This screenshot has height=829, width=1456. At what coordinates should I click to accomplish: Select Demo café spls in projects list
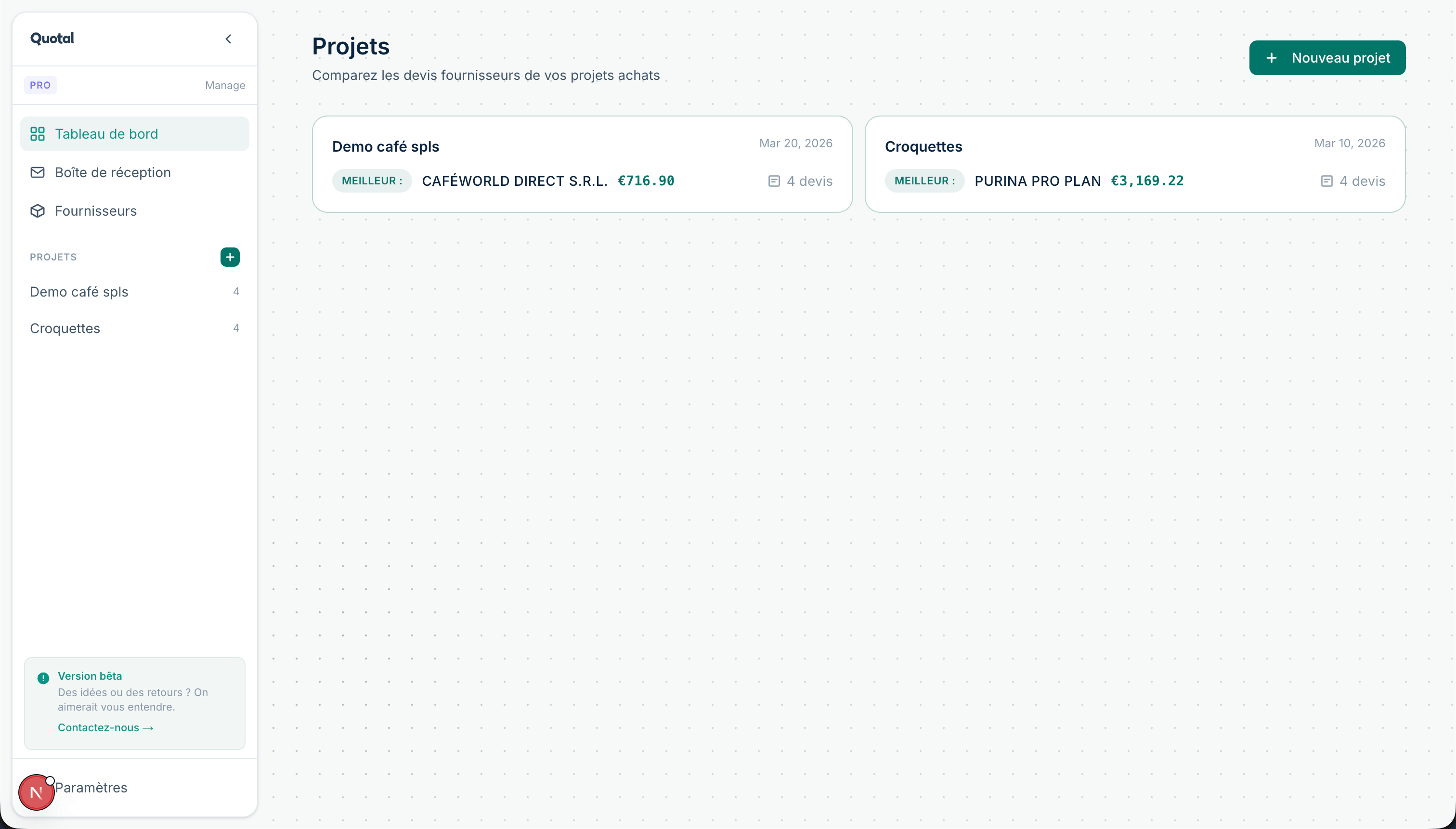pyautogui.click(x=79, y=292)
